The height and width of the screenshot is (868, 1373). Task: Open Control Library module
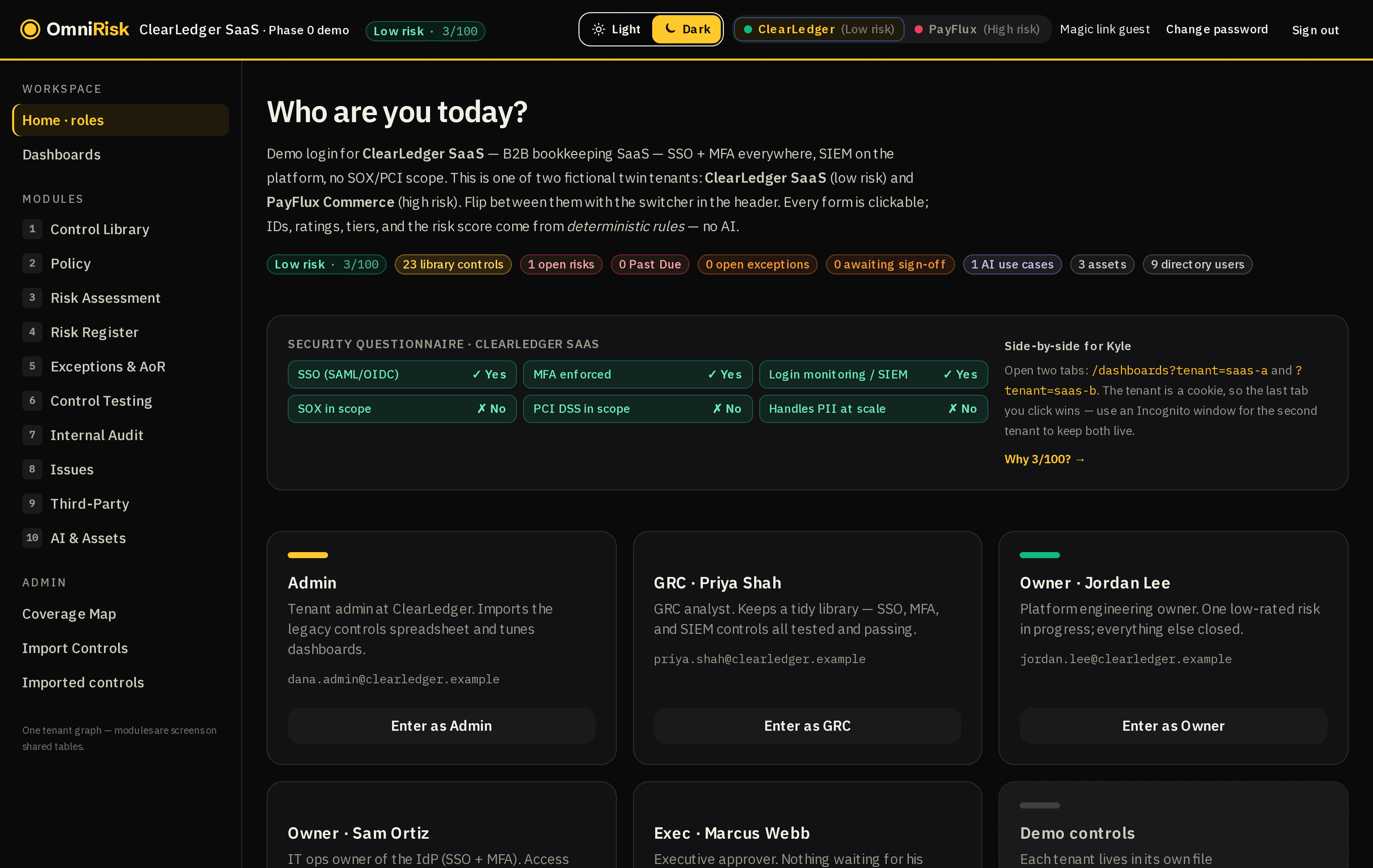[x=120, y=229]
